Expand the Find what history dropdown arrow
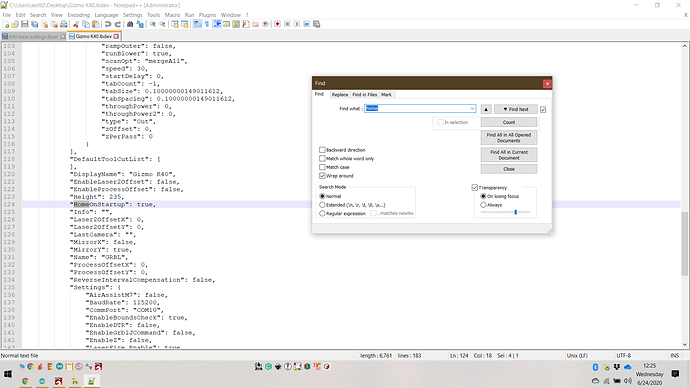 pos(472,109)
